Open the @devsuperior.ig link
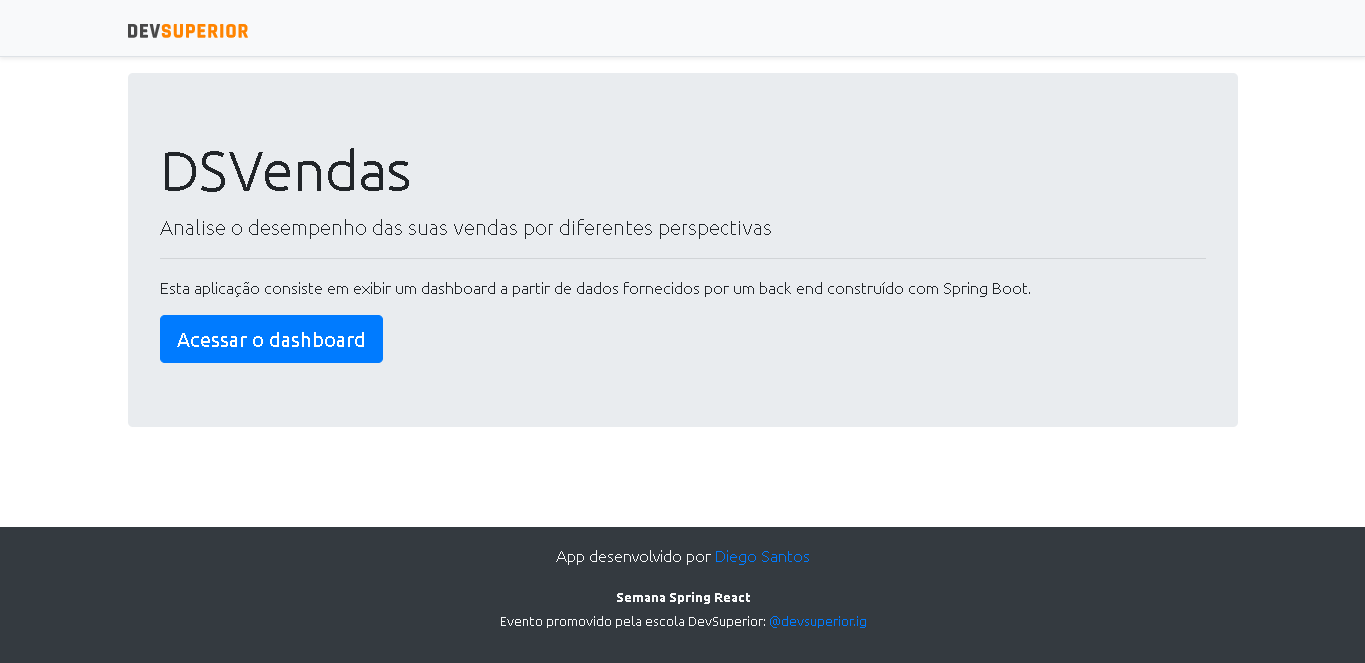 pyautogui.click(x=817, y=621)
